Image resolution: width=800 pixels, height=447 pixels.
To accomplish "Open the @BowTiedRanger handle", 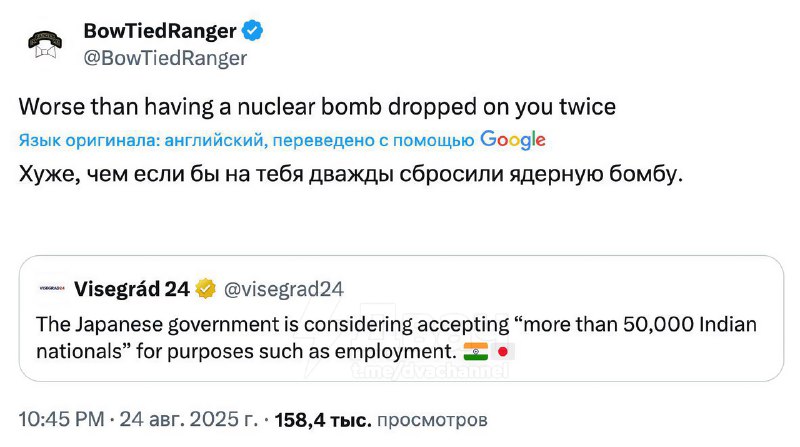I will coord(165,58).
